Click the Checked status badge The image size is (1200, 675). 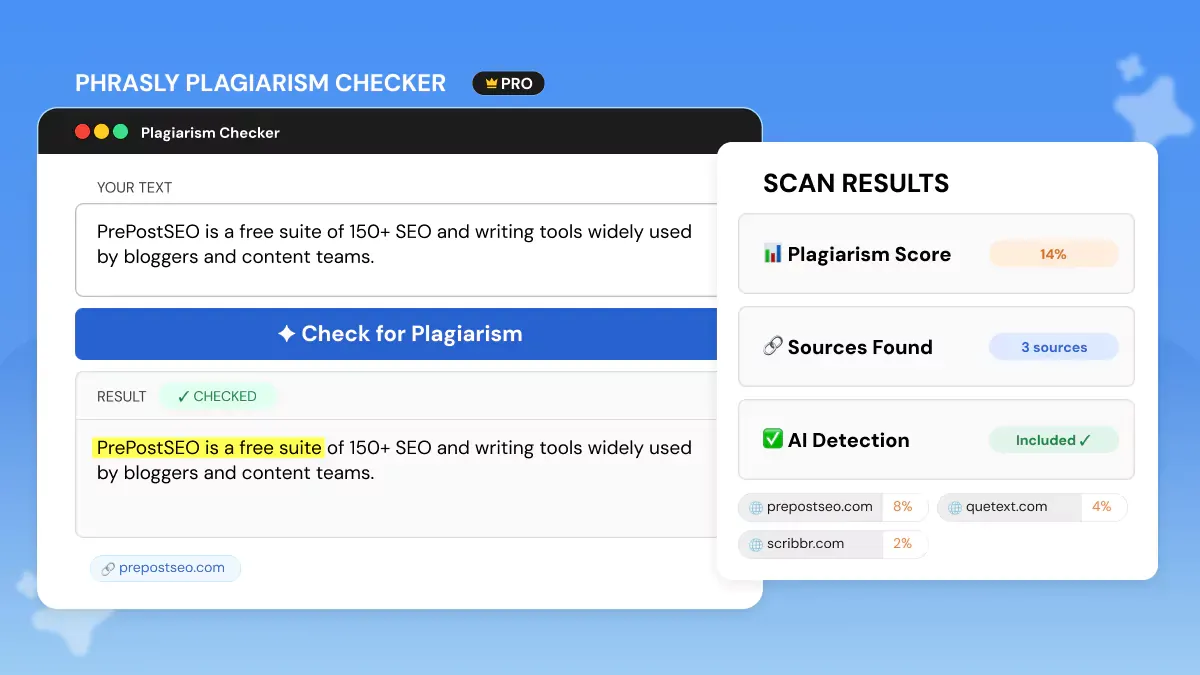coord(217,396)
